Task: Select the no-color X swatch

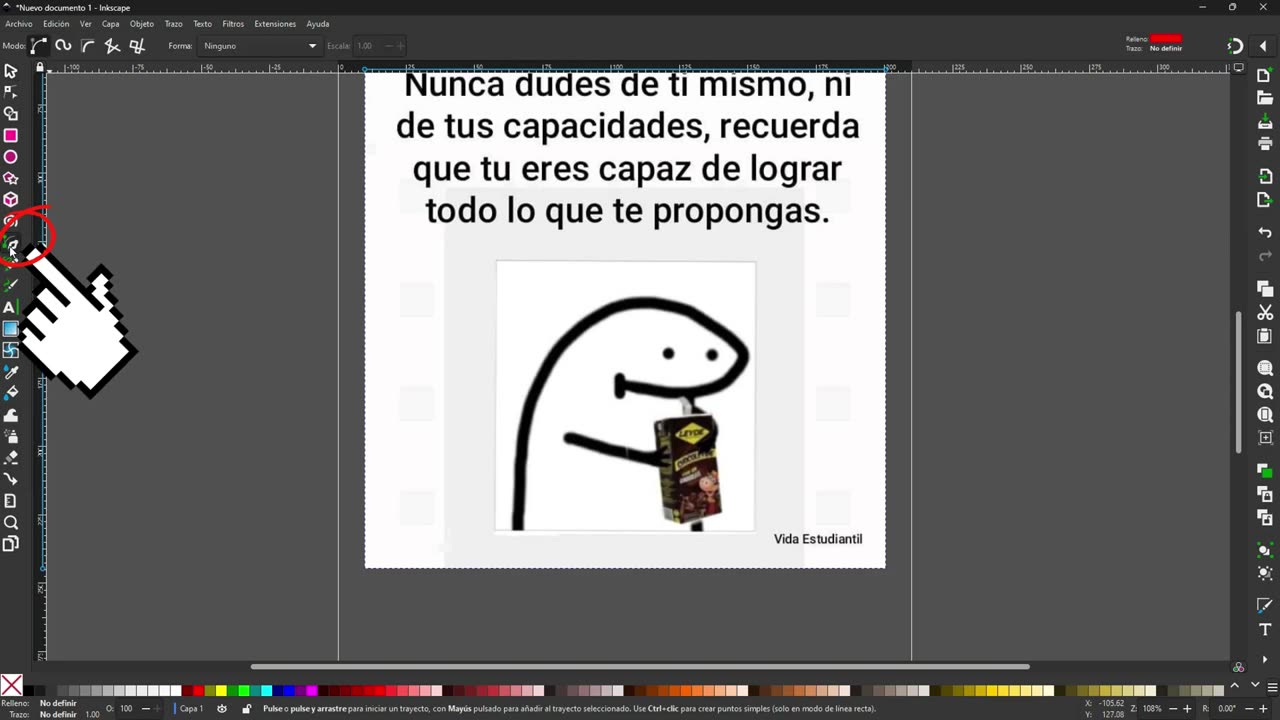Action: 11,686
